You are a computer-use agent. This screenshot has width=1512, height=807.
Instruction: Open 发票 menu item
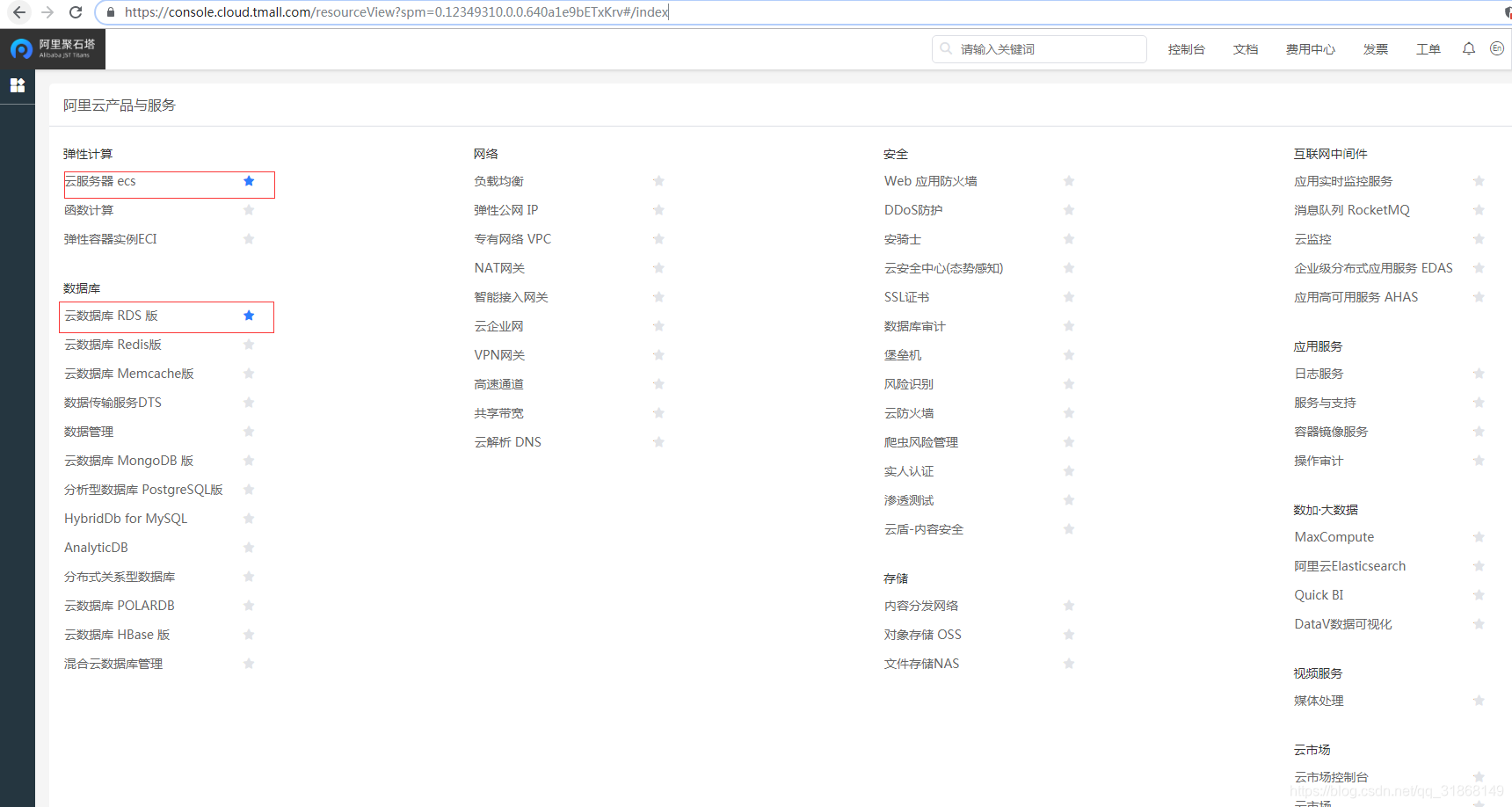(1375, 49)
